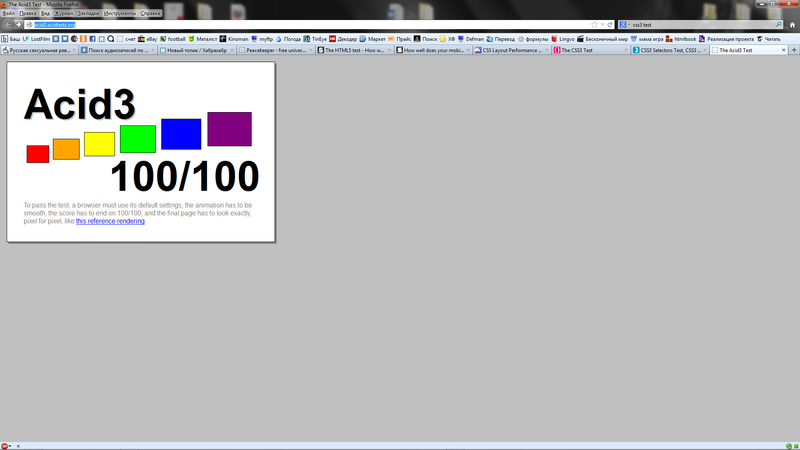This screenshot has height=450, width=800.
Task: Open the Погода bookmark
Action: [288, 39]
